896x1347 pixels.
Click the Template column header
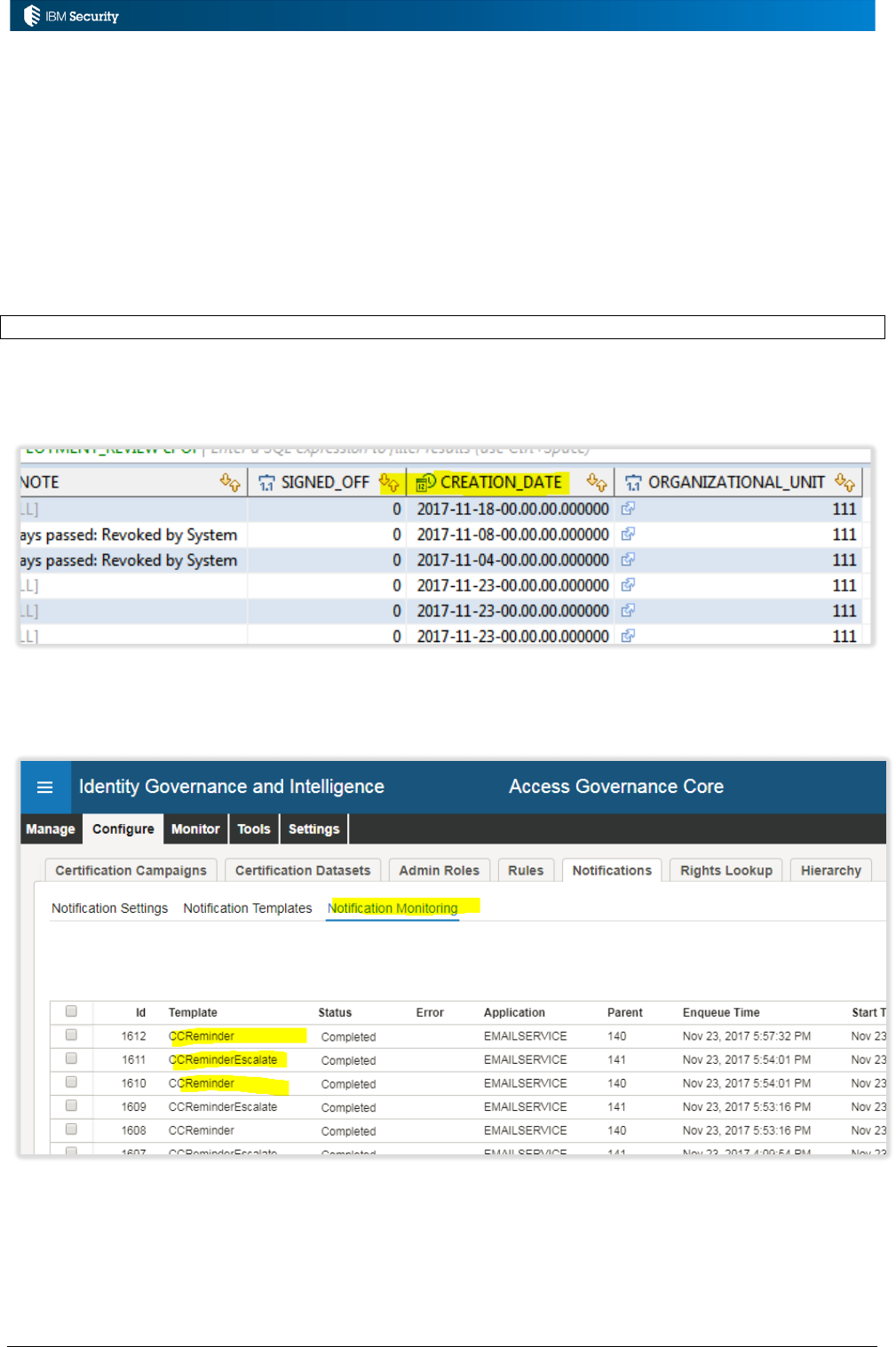point(193,1012)
